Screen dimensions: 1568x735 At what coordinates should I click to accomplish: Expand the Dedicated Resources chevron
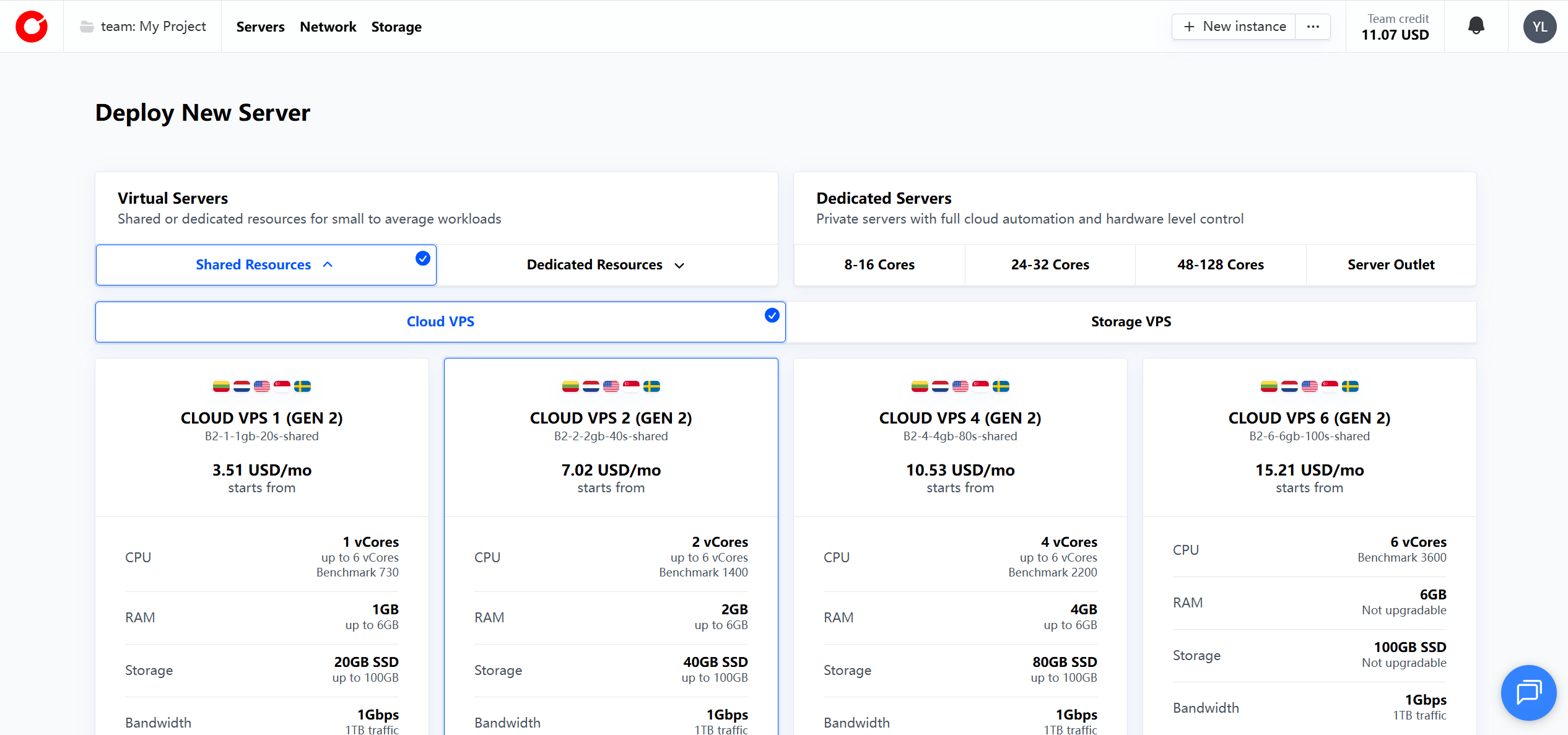[x=679, y=266]
